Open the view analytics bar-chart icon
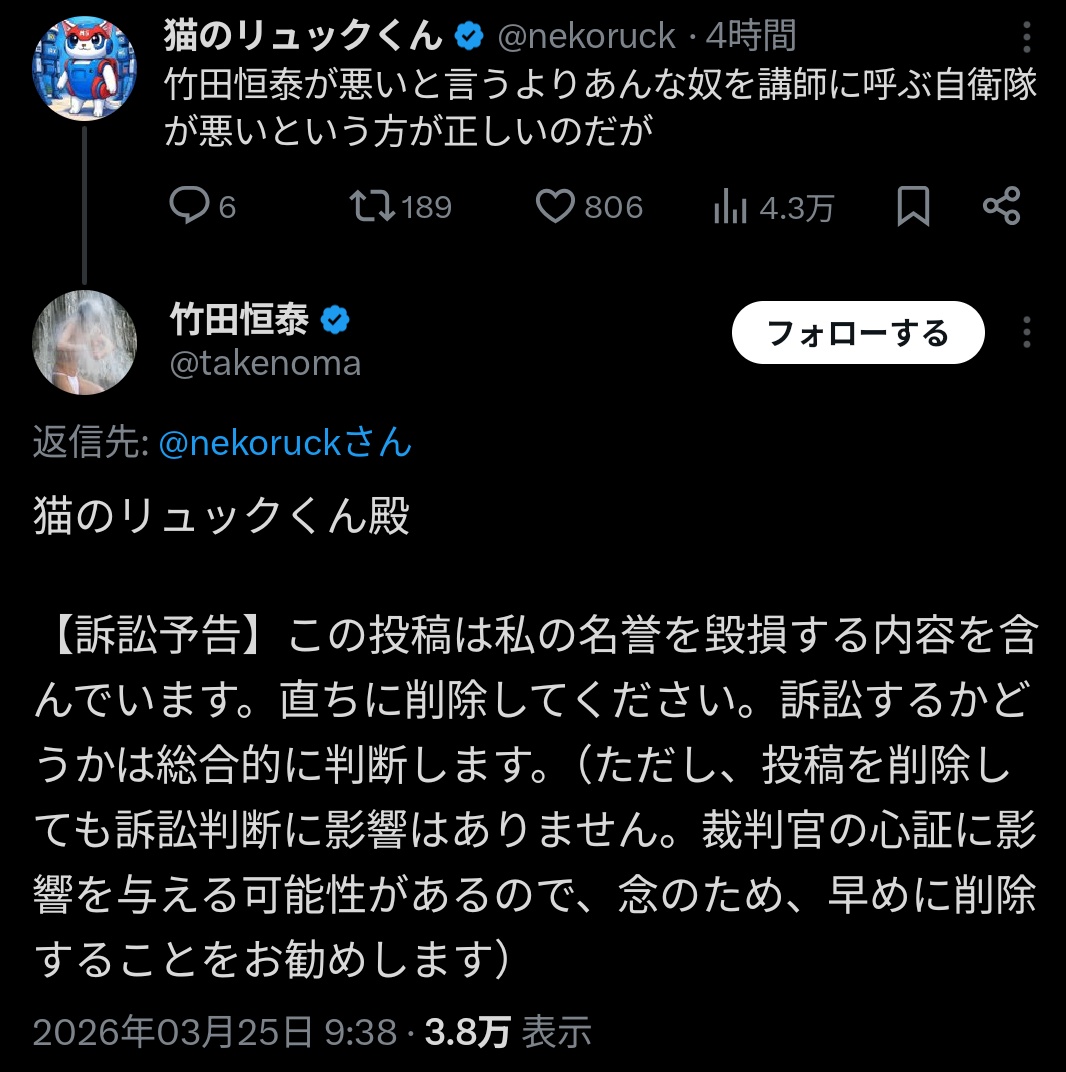 731,207
